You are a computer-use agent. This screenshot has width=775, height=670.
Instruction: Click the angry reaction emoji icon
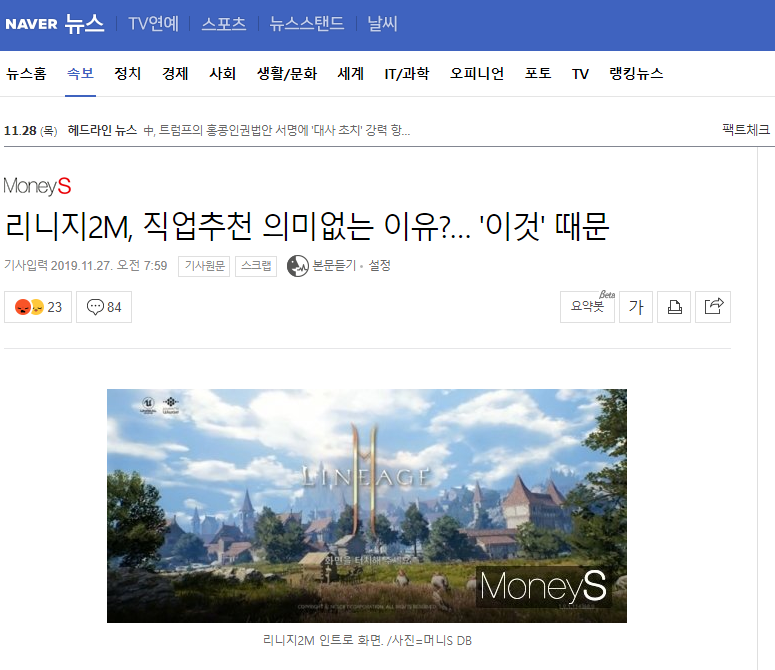pos(23,307)
